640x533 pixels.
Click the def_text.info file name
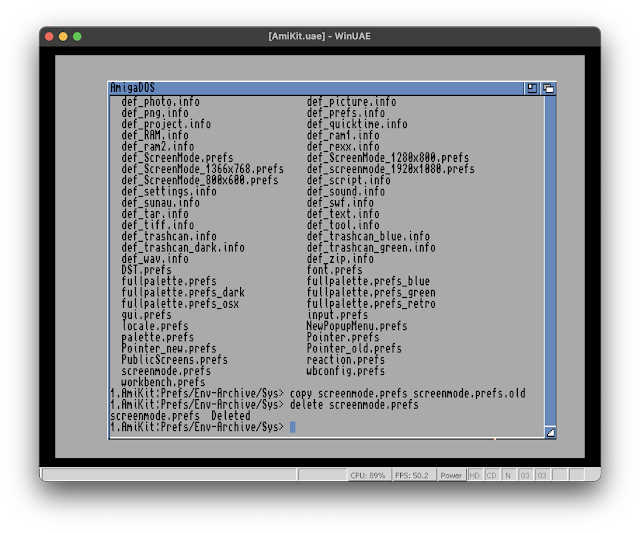[x=343, y=214]
